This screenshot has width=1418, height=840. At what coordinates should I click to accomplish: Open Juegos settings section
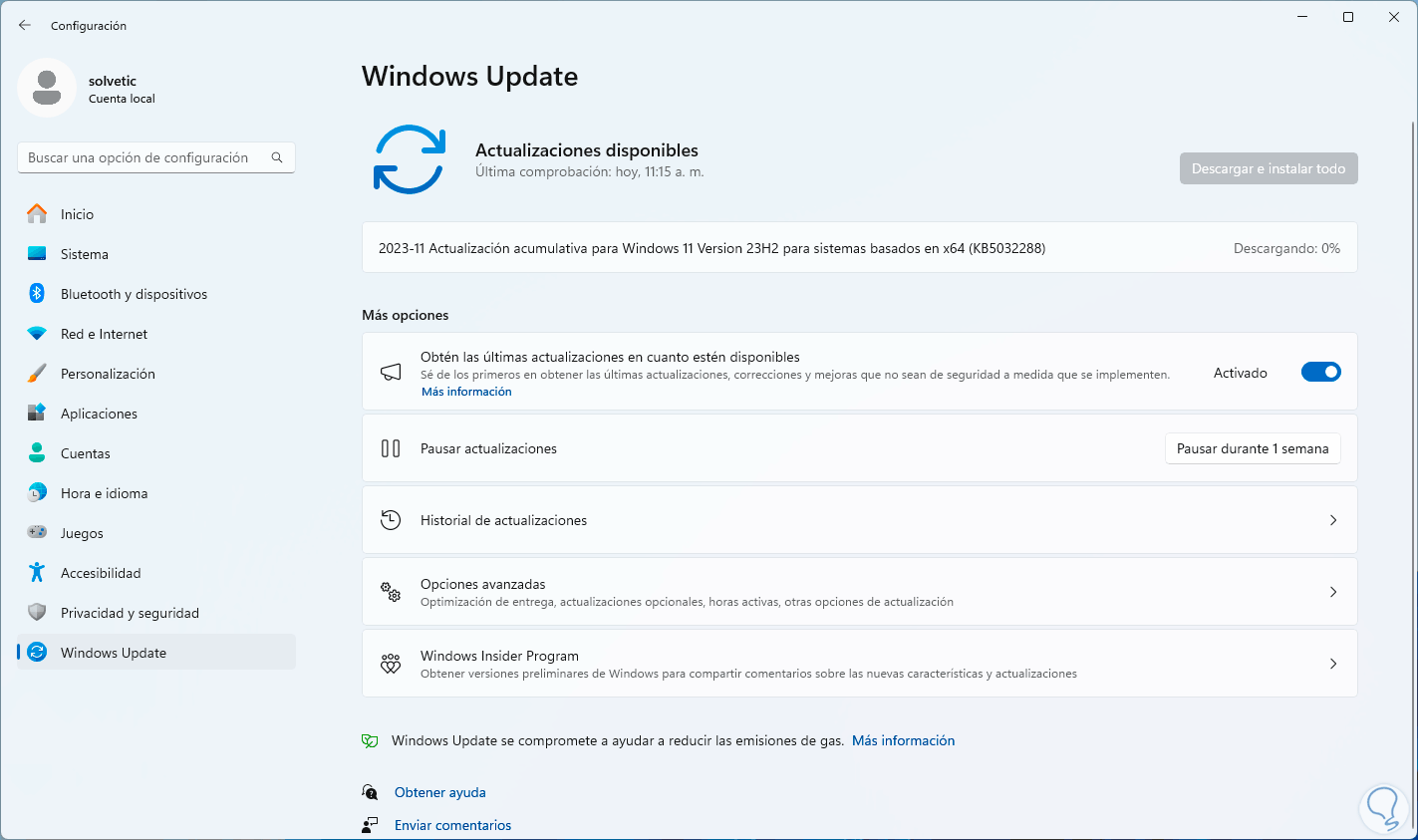pyautogui.click(x=156, y=533)
